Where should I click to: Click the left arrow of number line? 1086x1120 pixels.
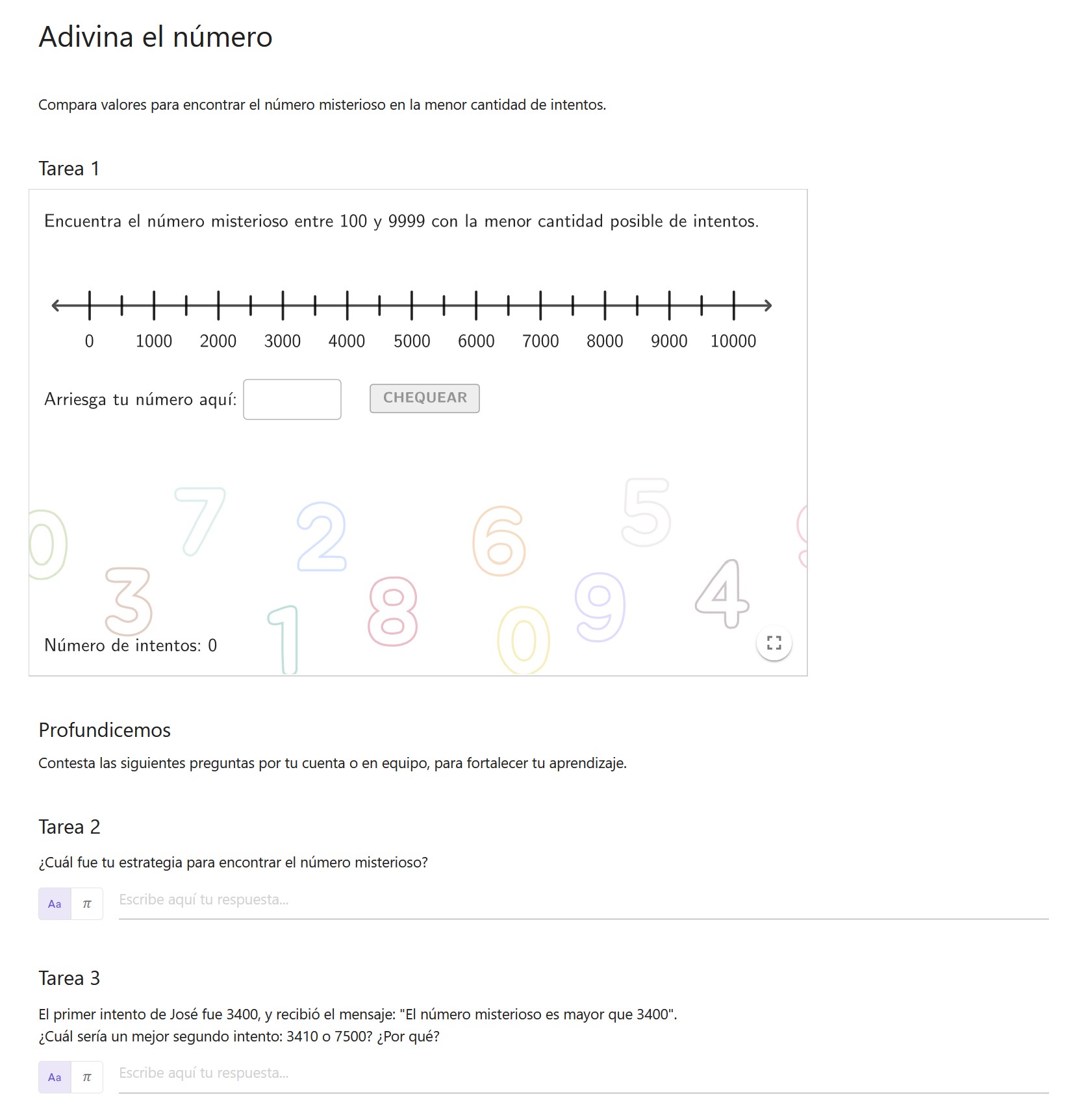(56, 305)
